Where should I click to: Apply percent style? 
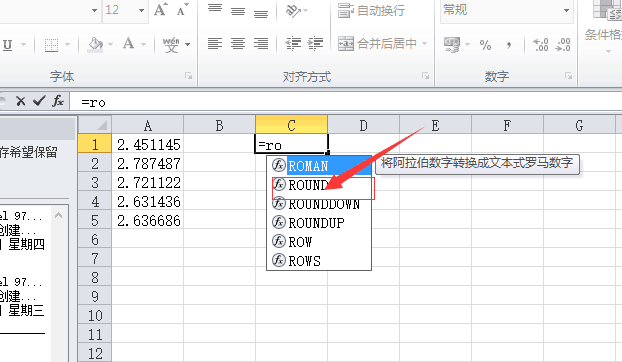pos(485,45)
